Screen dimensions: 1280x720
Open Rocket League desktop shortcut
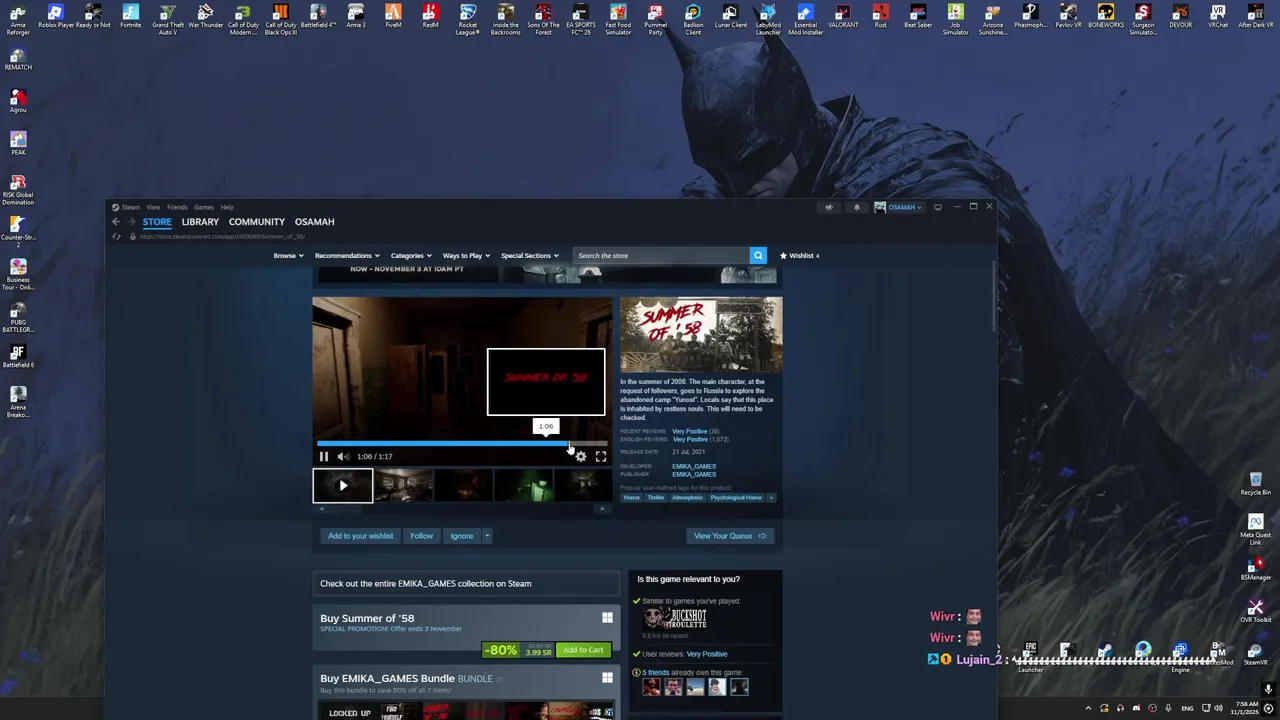pos(468,20)
